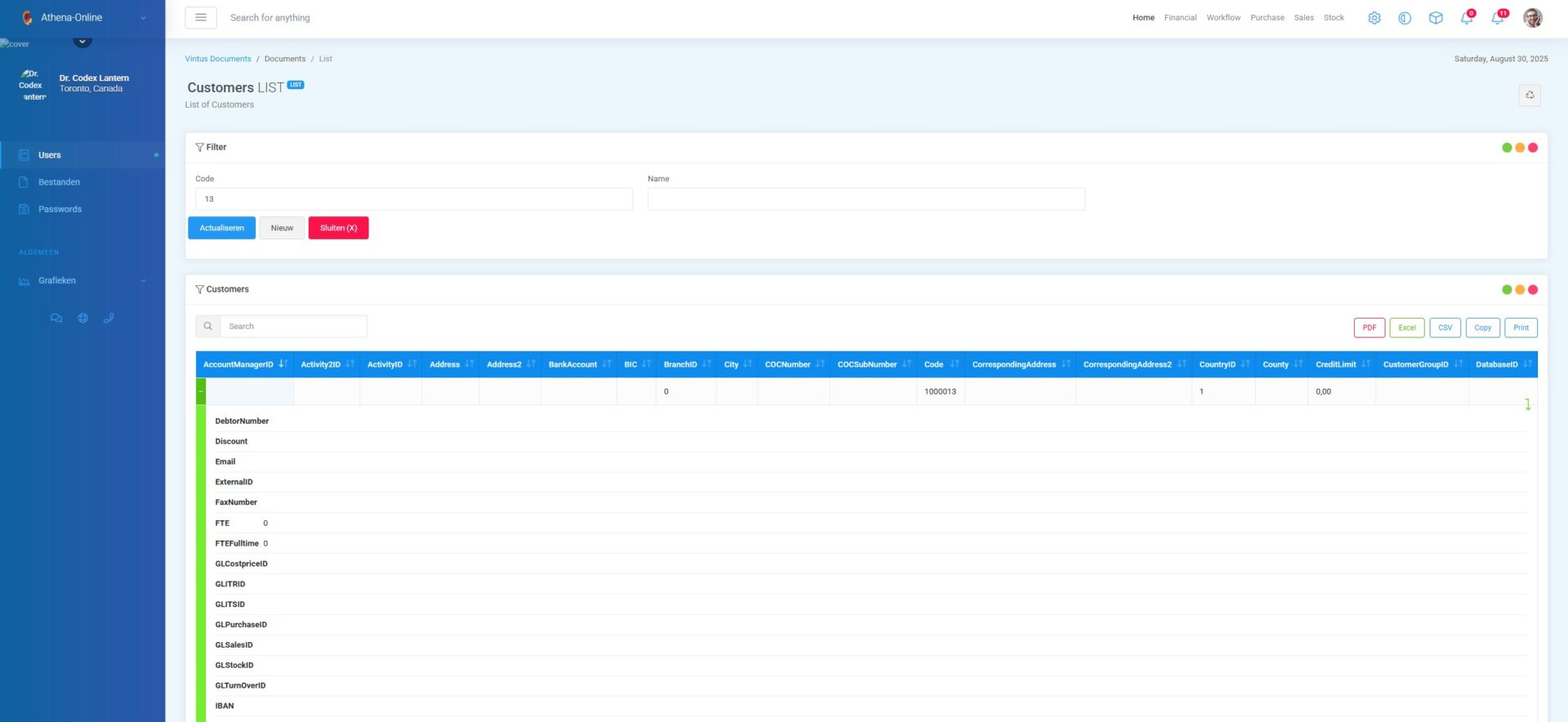Screen dimensions: 1568x722
Task: Click the round chevron under the cover image
Action: tap(82, 41)
